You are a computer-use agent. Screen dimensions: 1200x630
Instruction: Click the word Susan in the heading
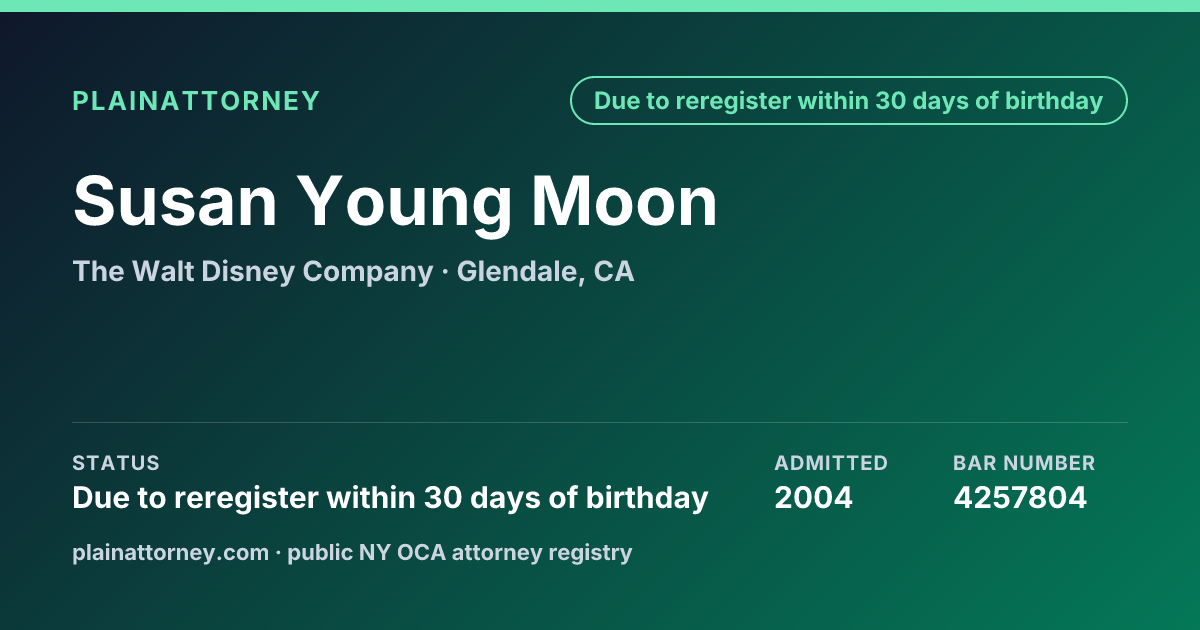[x=175, y=203]
